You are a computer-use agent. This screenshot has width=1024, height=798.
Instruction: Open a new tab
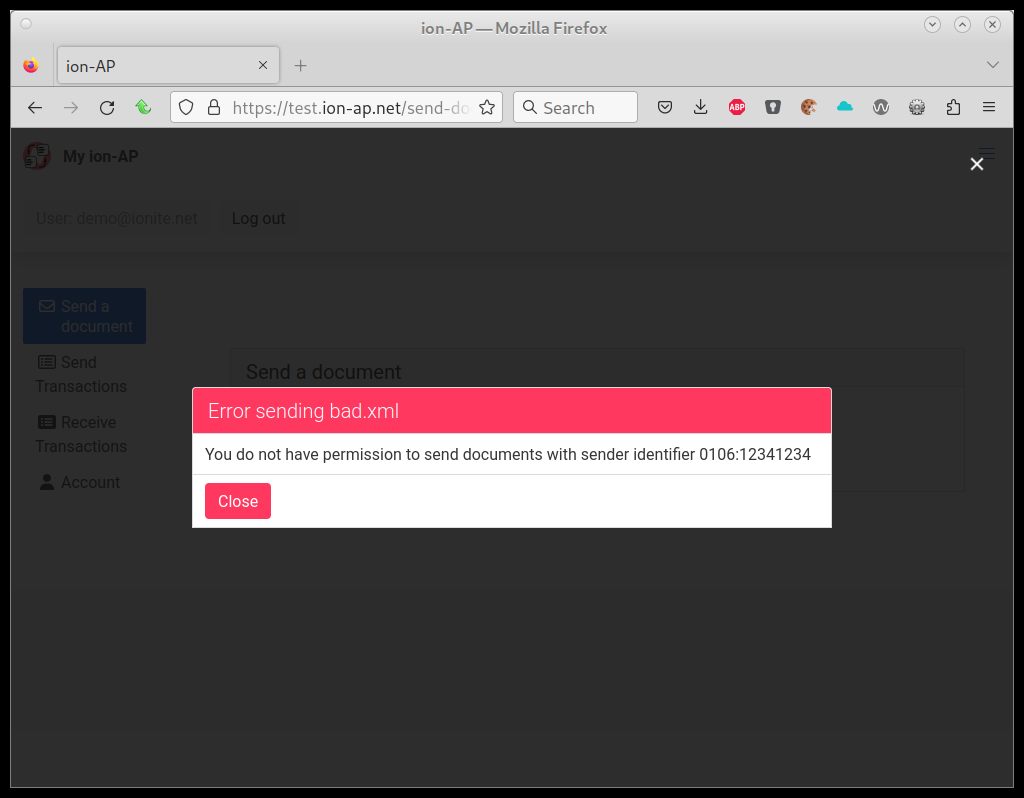point(300,65)
